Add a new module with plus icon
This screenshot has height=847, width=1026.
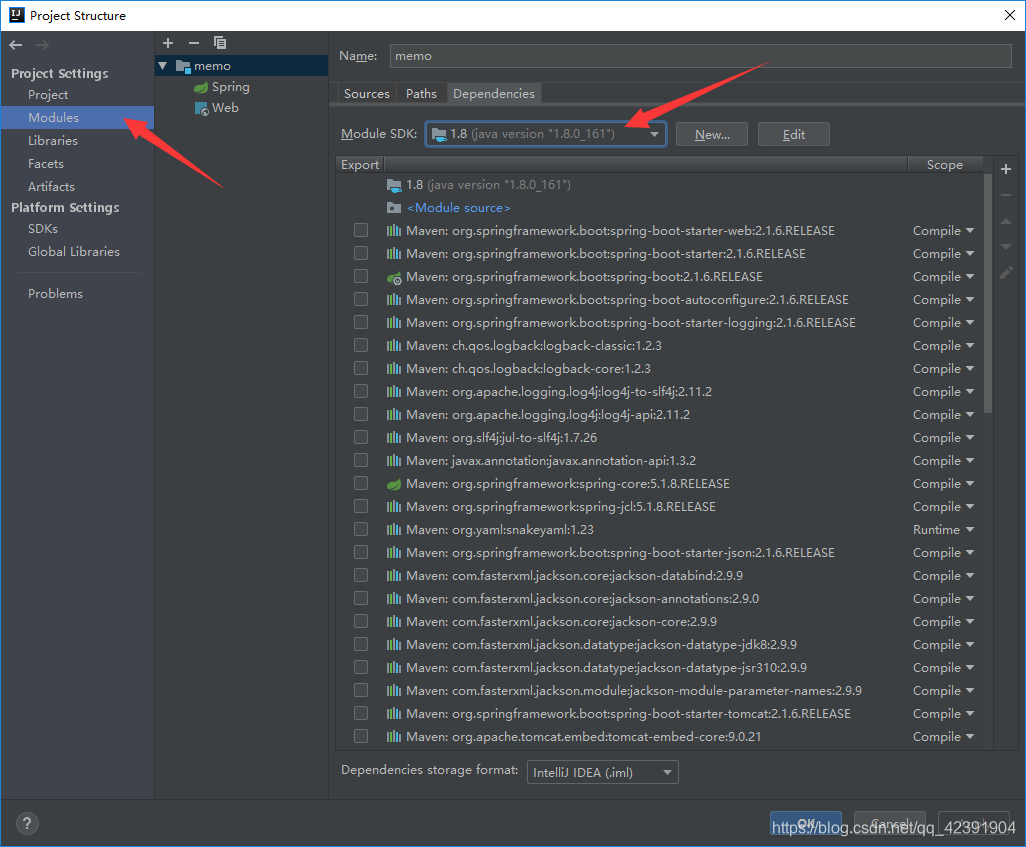coord(168,43)
